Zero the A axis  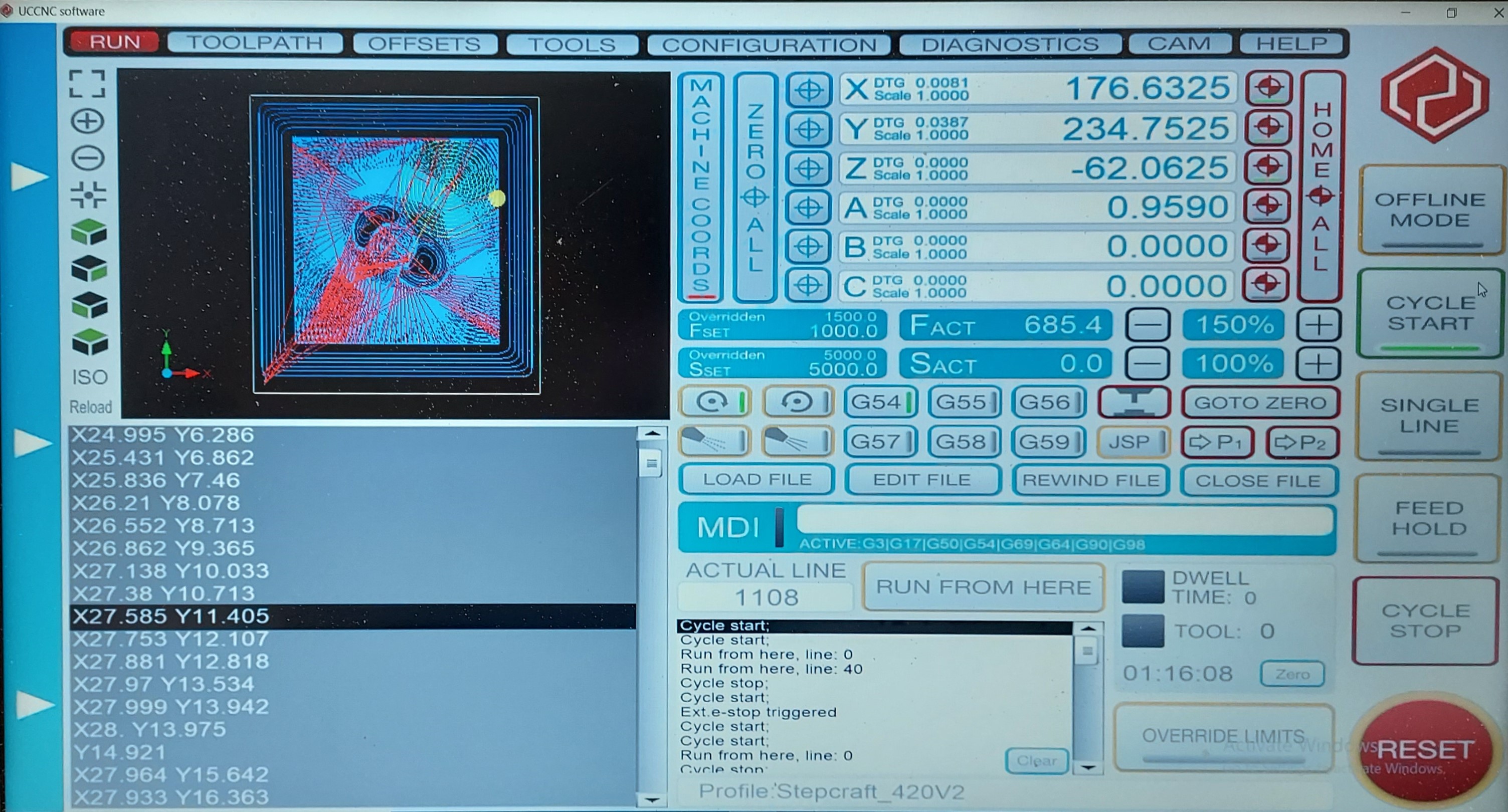[808, 207]
